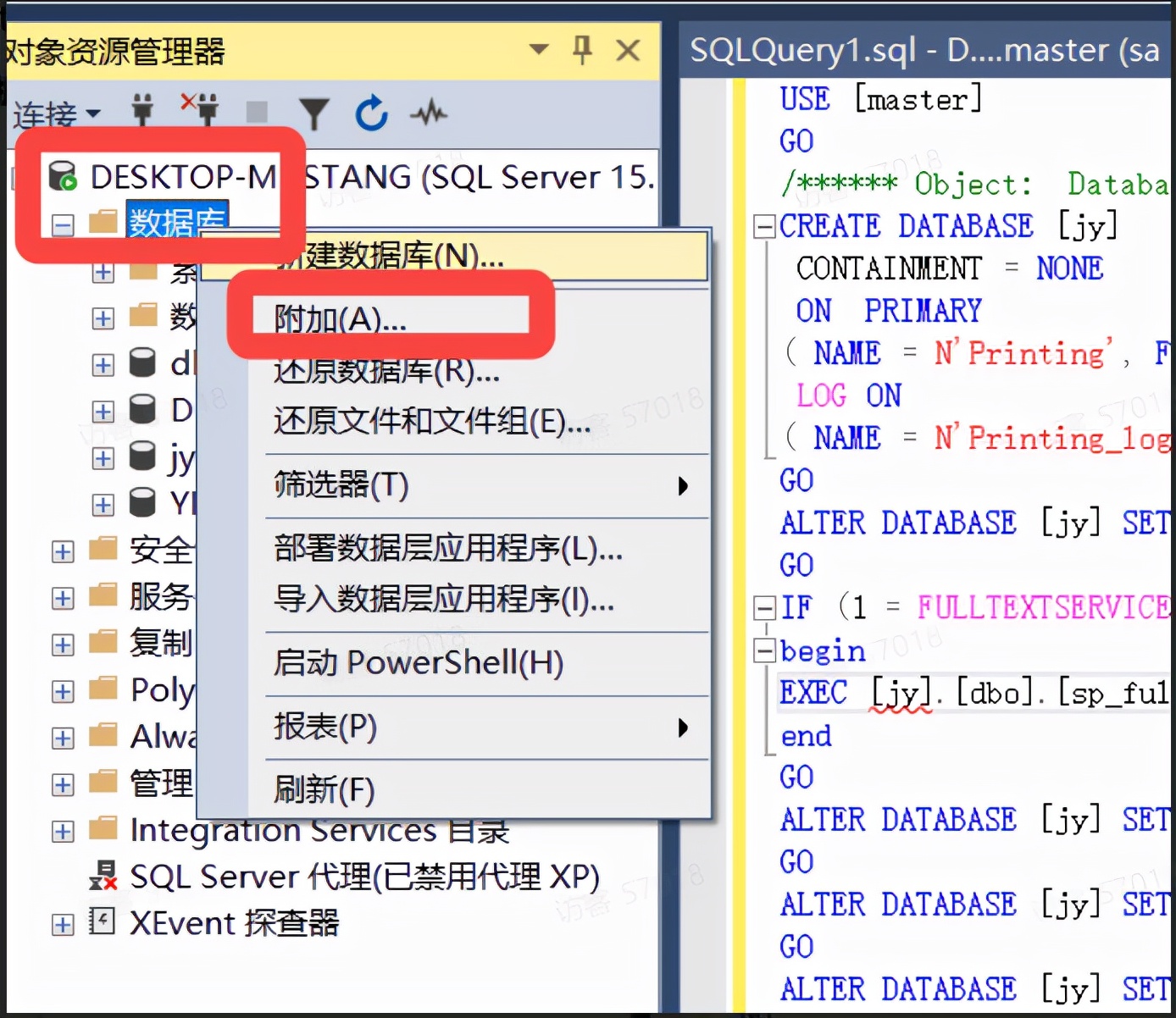Choose 部署数据层应用程序(L)... menu entry
The image size is (1176, 1018).
pyautogui.click(x=454, y=550)
